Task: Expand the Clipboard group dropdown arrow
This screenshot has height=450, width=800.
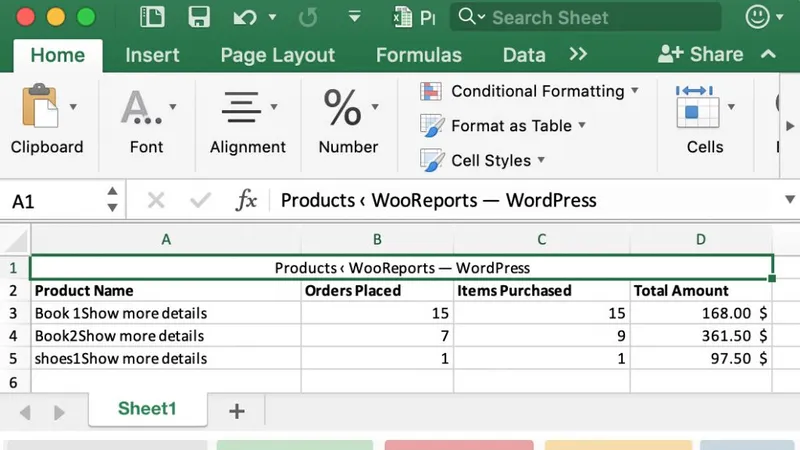Action: [x=73, y=107]
